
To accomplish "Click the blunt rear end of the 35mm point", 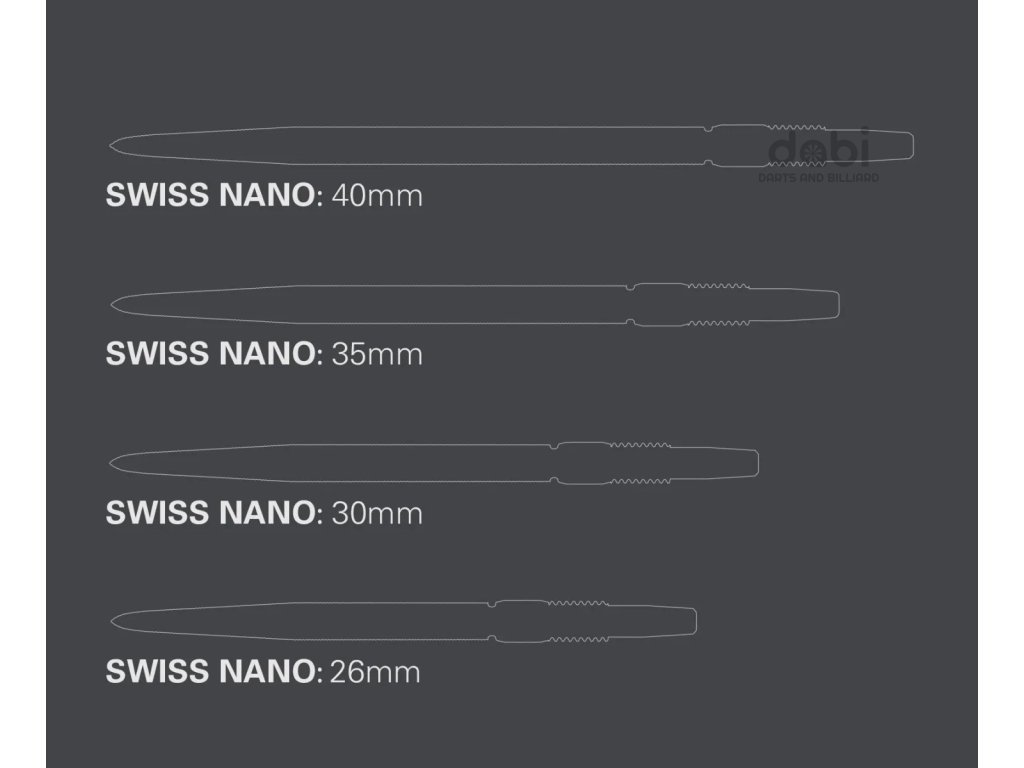I will click(835, 304).
